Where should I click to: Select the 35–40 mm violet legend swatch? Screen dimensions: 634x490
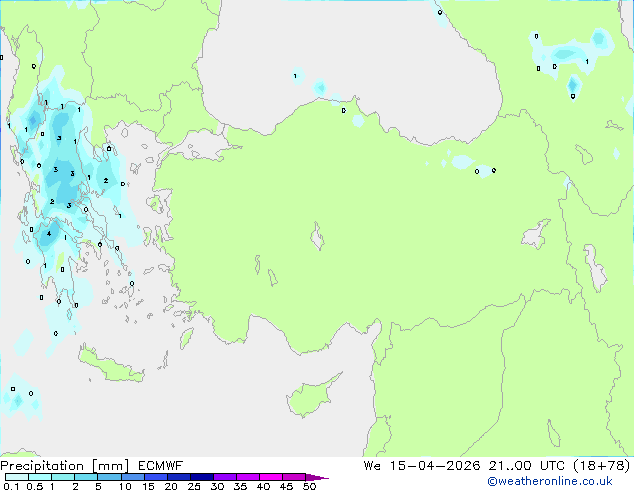coord(247,477)
